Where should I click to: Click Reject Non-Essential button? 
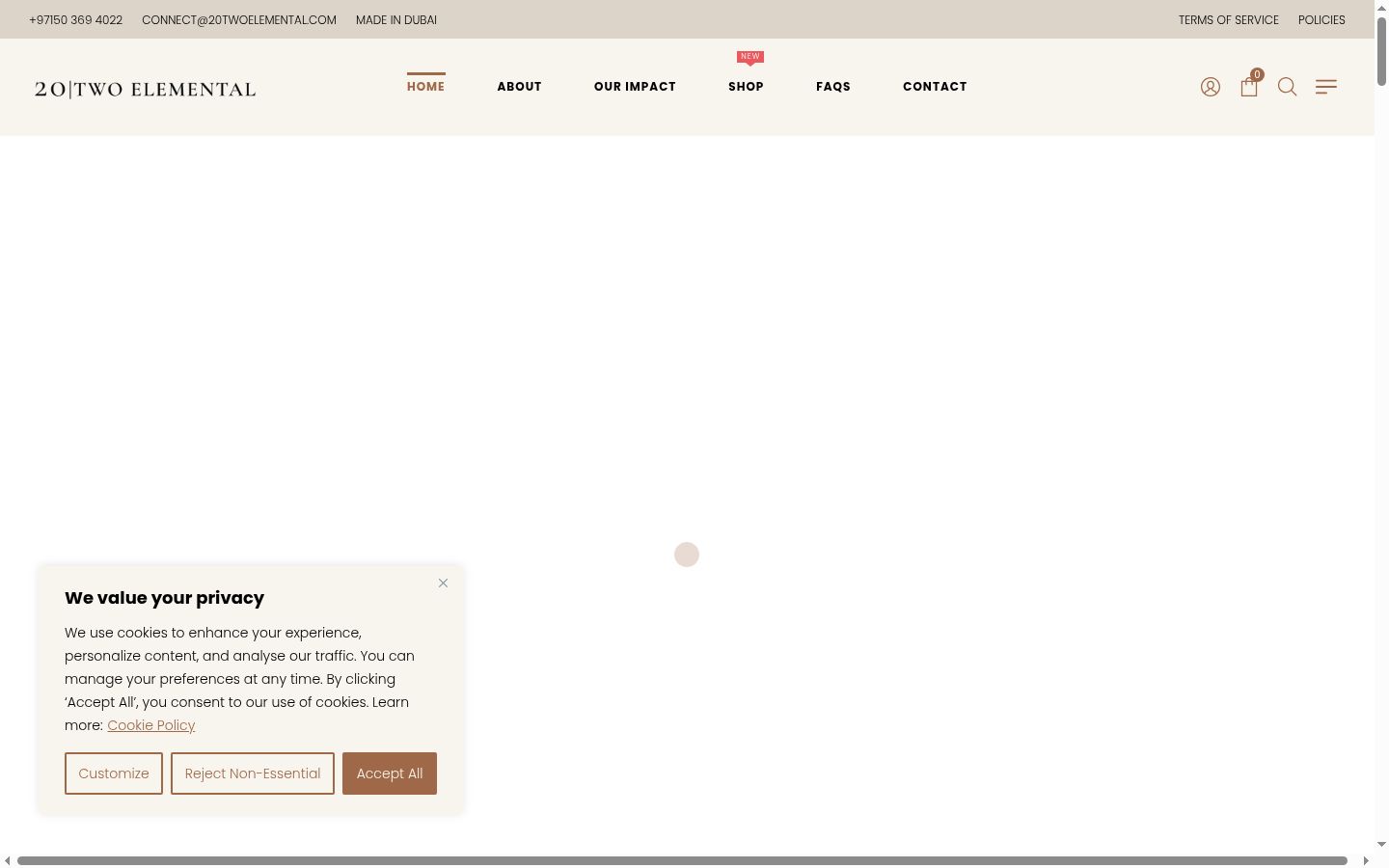(x=253, y=773)
